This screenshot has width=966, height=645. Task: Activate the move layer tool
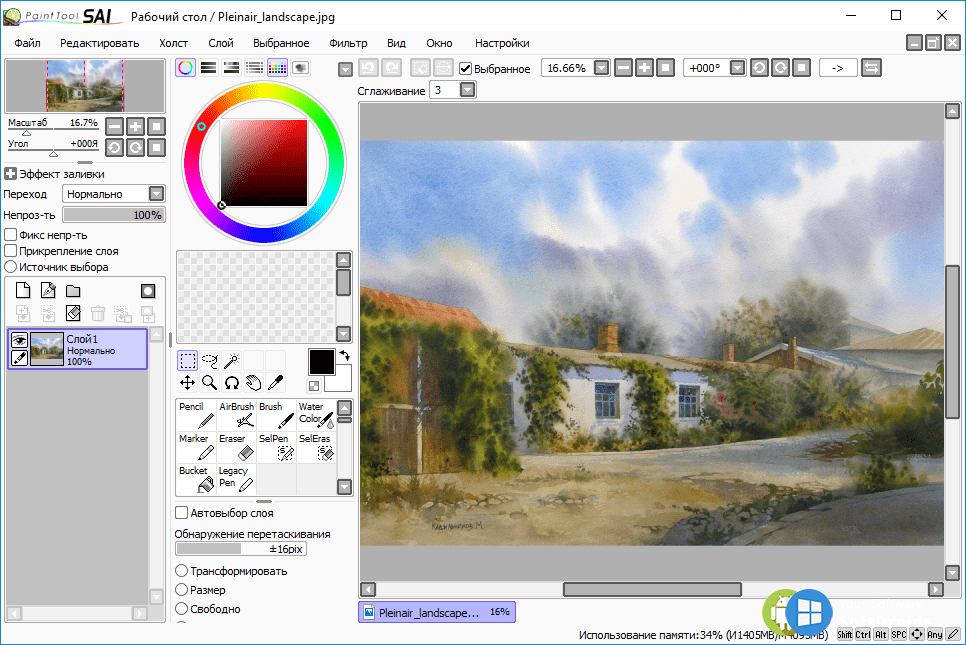187,383
